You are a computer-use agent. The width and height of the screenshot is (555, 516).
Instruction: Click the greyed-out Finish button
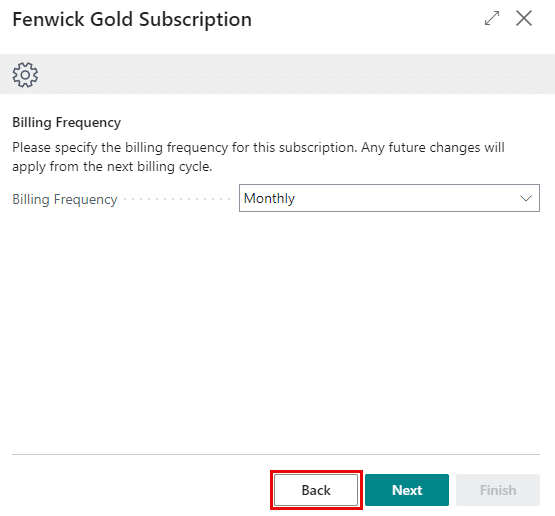(x=498, y=490)
